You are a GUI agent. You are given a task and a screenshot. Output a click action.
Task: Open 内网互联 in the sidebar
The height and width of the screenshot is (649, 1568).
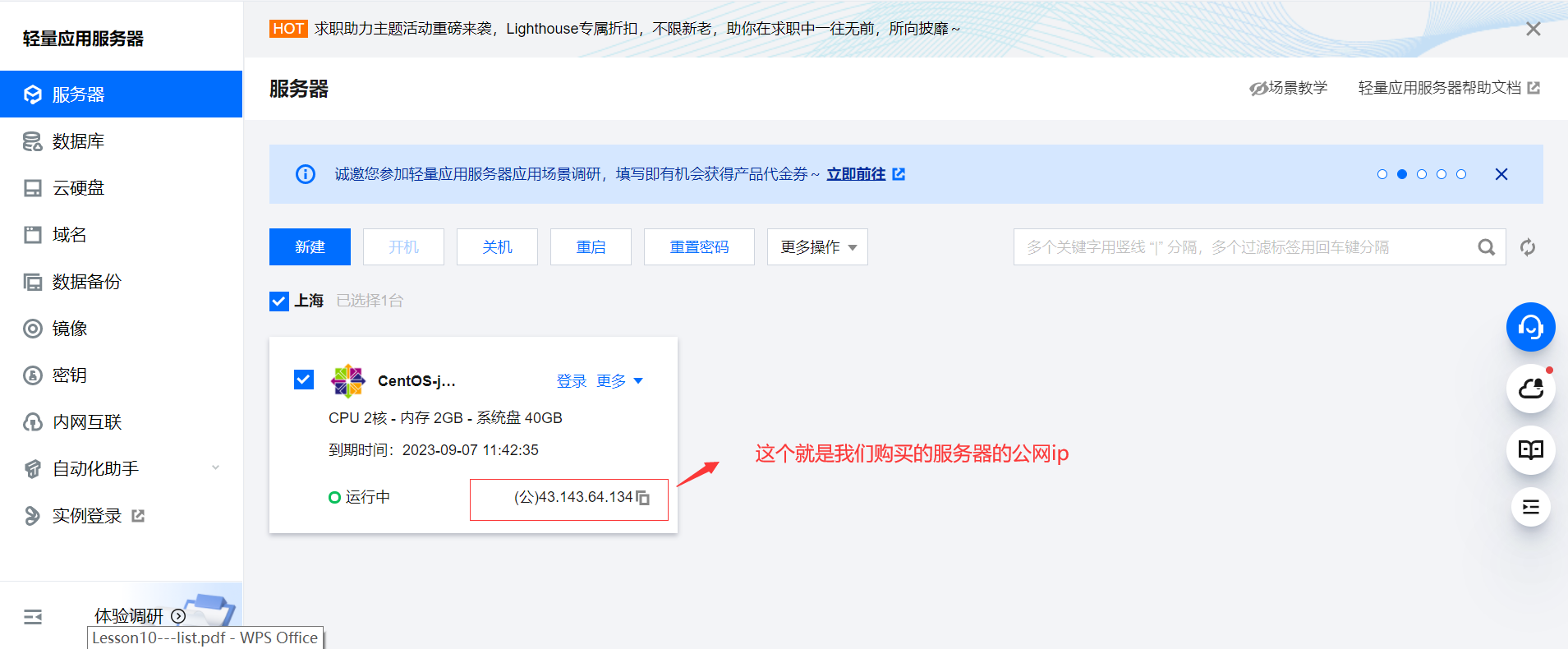coord(121,422)
